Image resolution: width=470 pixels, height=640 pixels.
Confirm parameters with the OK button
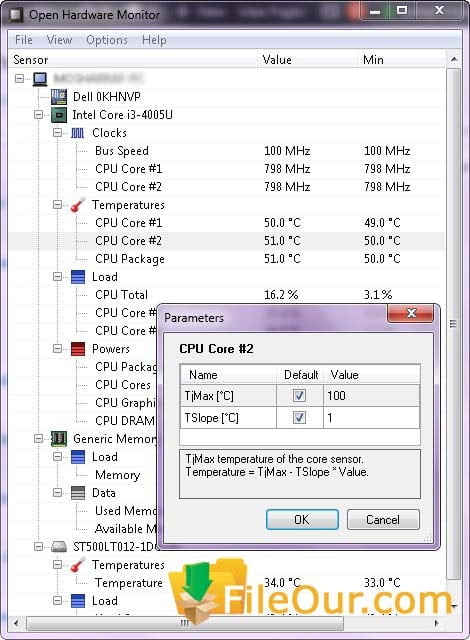pyautogui.click(x=302, y=520)
